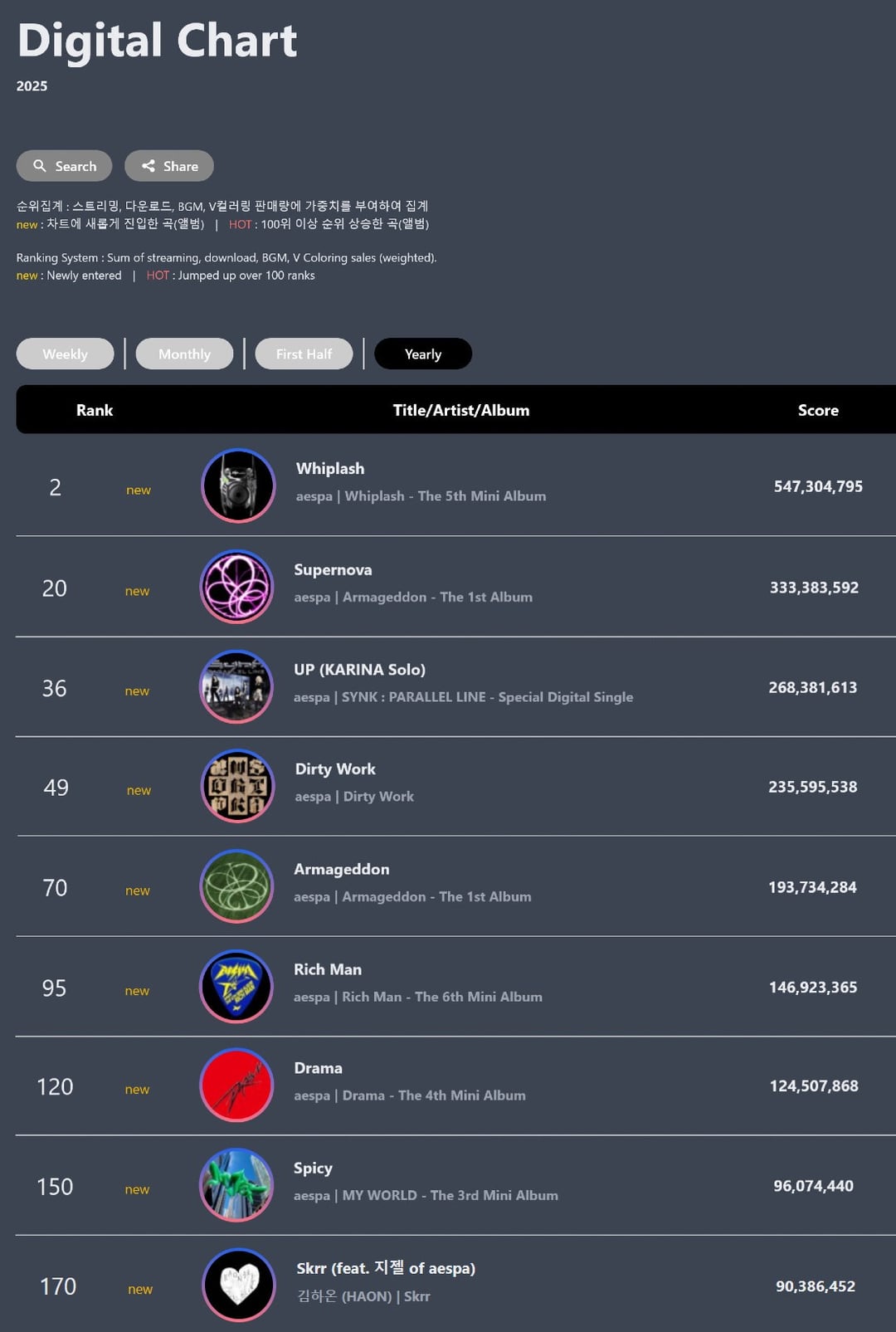The width and height of the screenshot is (896, 1332).
Task: Select the First Half chart tab
Action: [304, 354]
